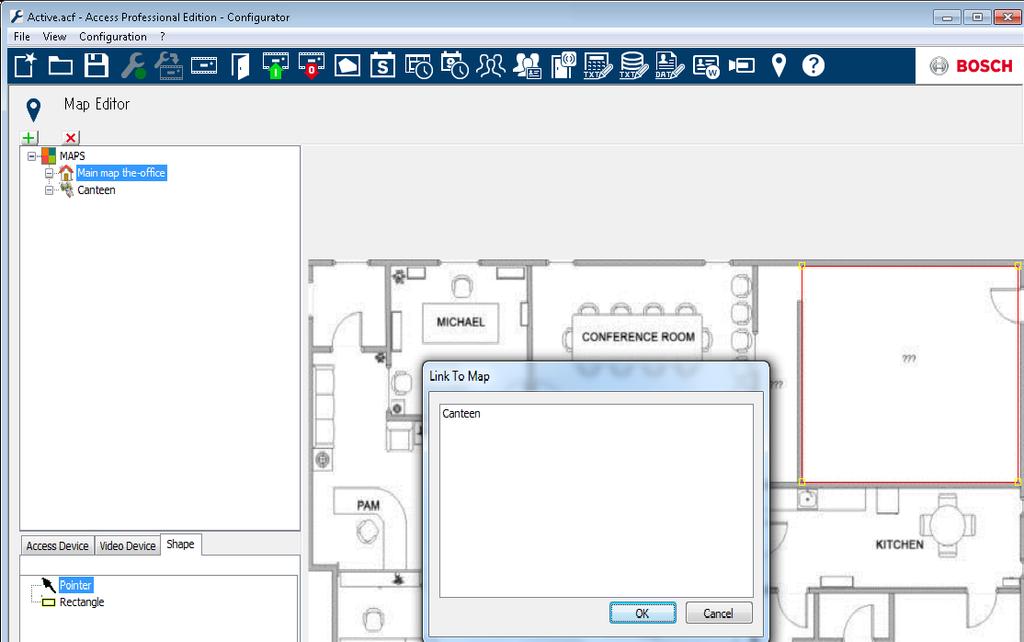The image size is (1024, 642).
Task: Click the PAM desk label on the map
Action: (368, 506)
